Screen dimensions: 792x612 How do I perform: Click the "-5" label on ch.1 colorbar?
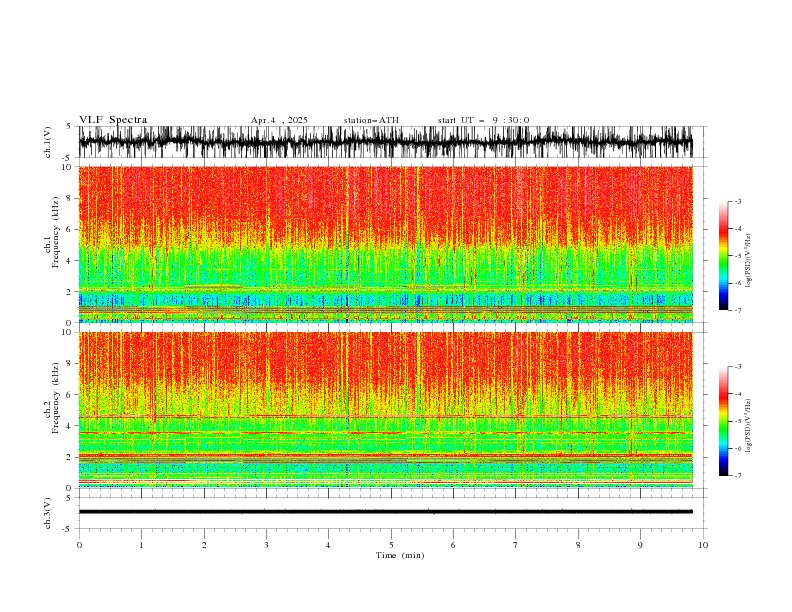(738, 256)
